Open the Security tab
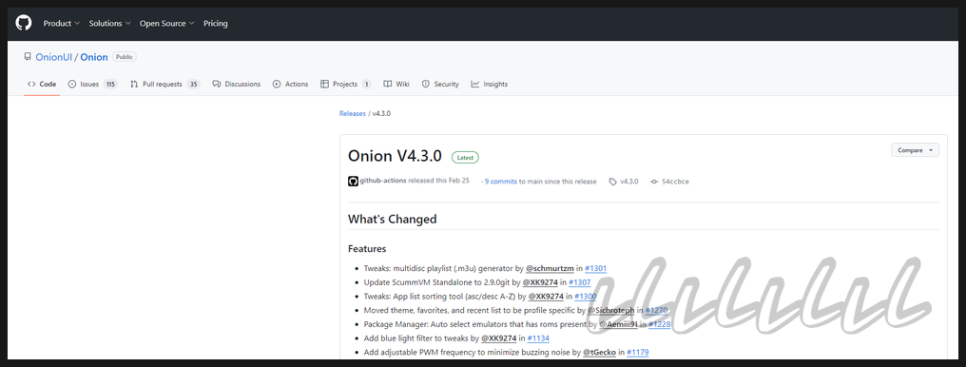 pos(440,84)
